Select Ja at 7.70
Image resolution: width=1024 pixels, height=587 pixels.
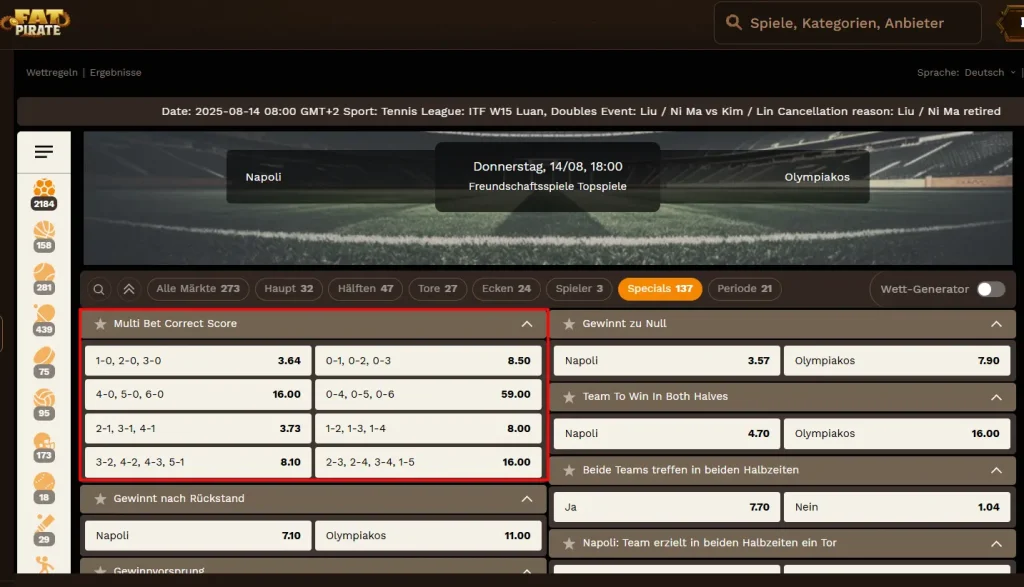pyautogui.click(x=667, y=507)
